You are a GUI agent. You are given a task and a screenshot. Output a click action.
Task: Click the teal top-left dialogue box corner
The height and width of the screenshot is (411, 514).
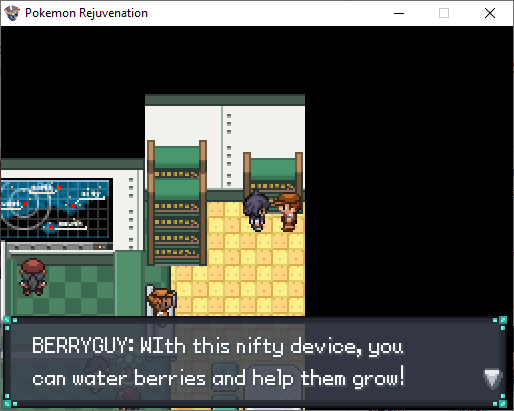(x=10, y=323)
